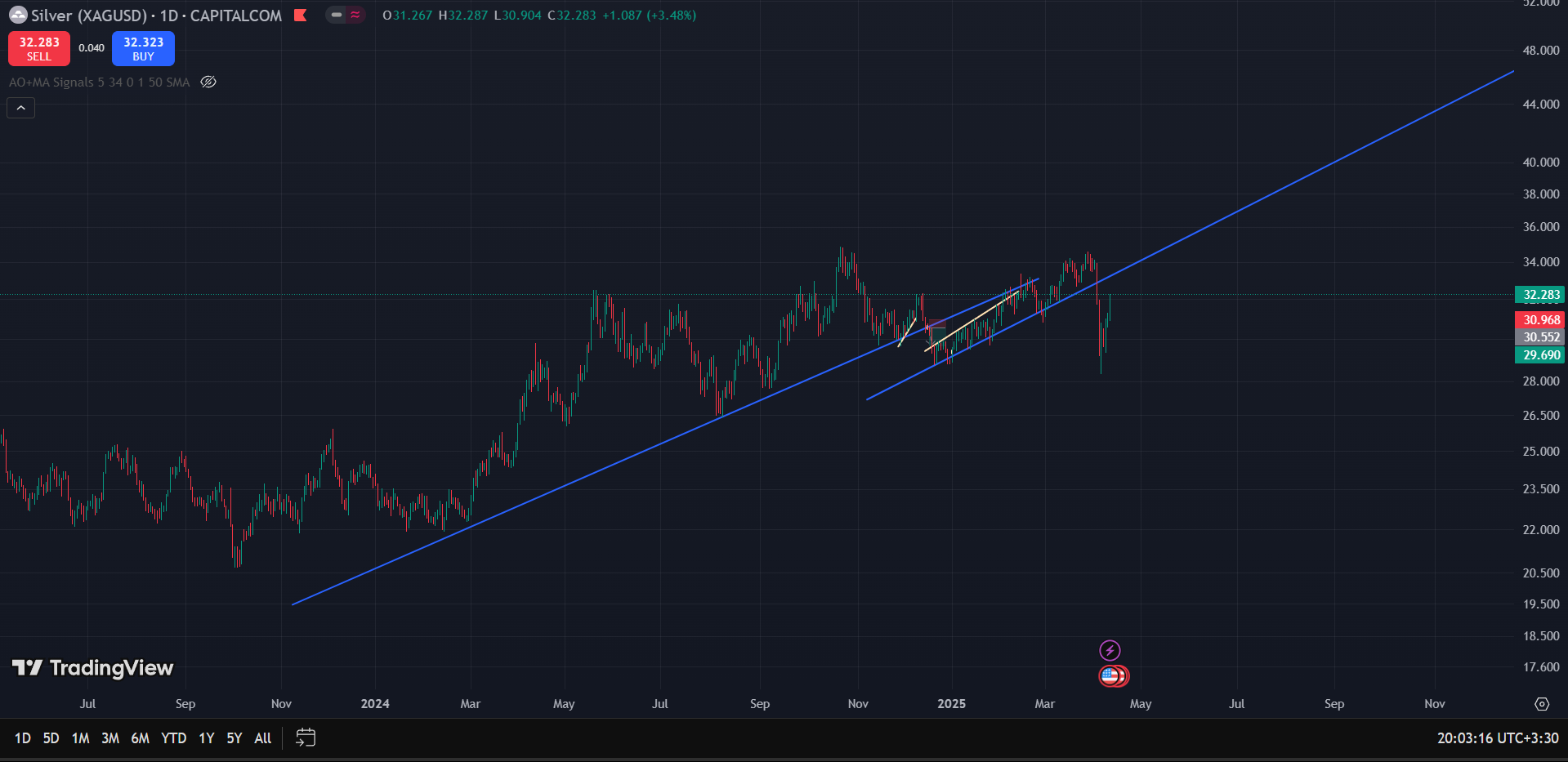
Task: Open the Go to date calendar icon
Action: click(306, 738)
